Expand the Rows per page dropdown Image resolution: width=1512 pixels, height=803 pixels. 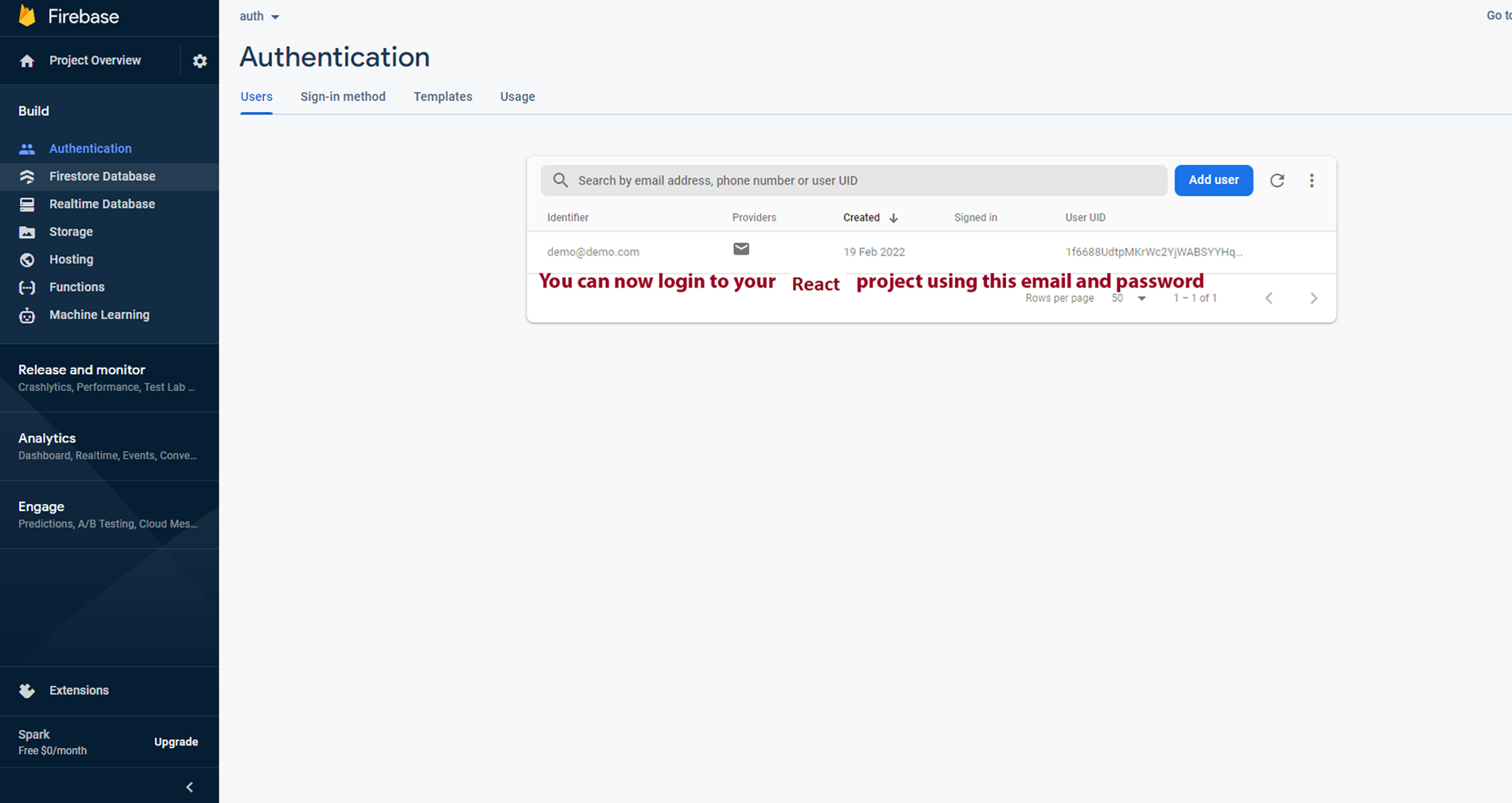coord(1129,298)
